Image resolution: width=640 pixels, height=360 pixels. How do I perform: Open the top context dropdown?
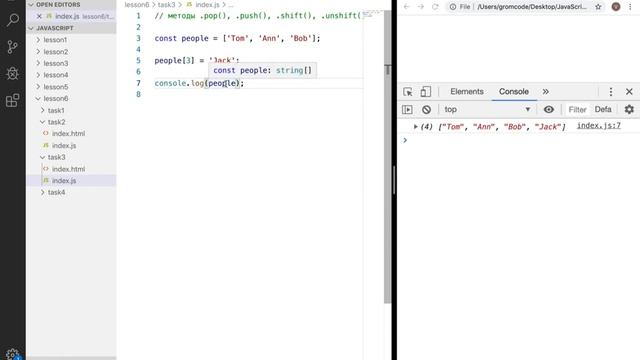(x=487, y=109)
